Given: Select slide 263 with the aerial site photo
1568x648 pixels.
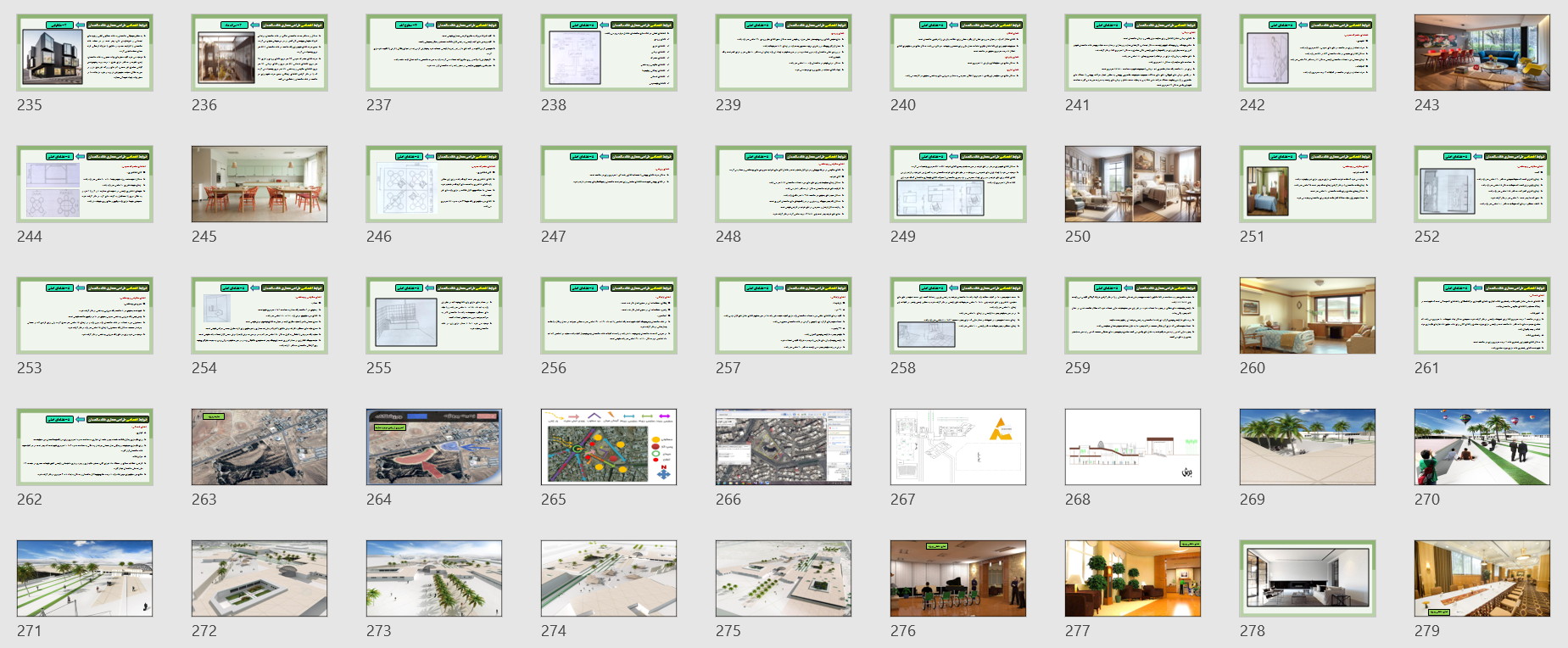Looking at the screenshot, I should point(259,447).
